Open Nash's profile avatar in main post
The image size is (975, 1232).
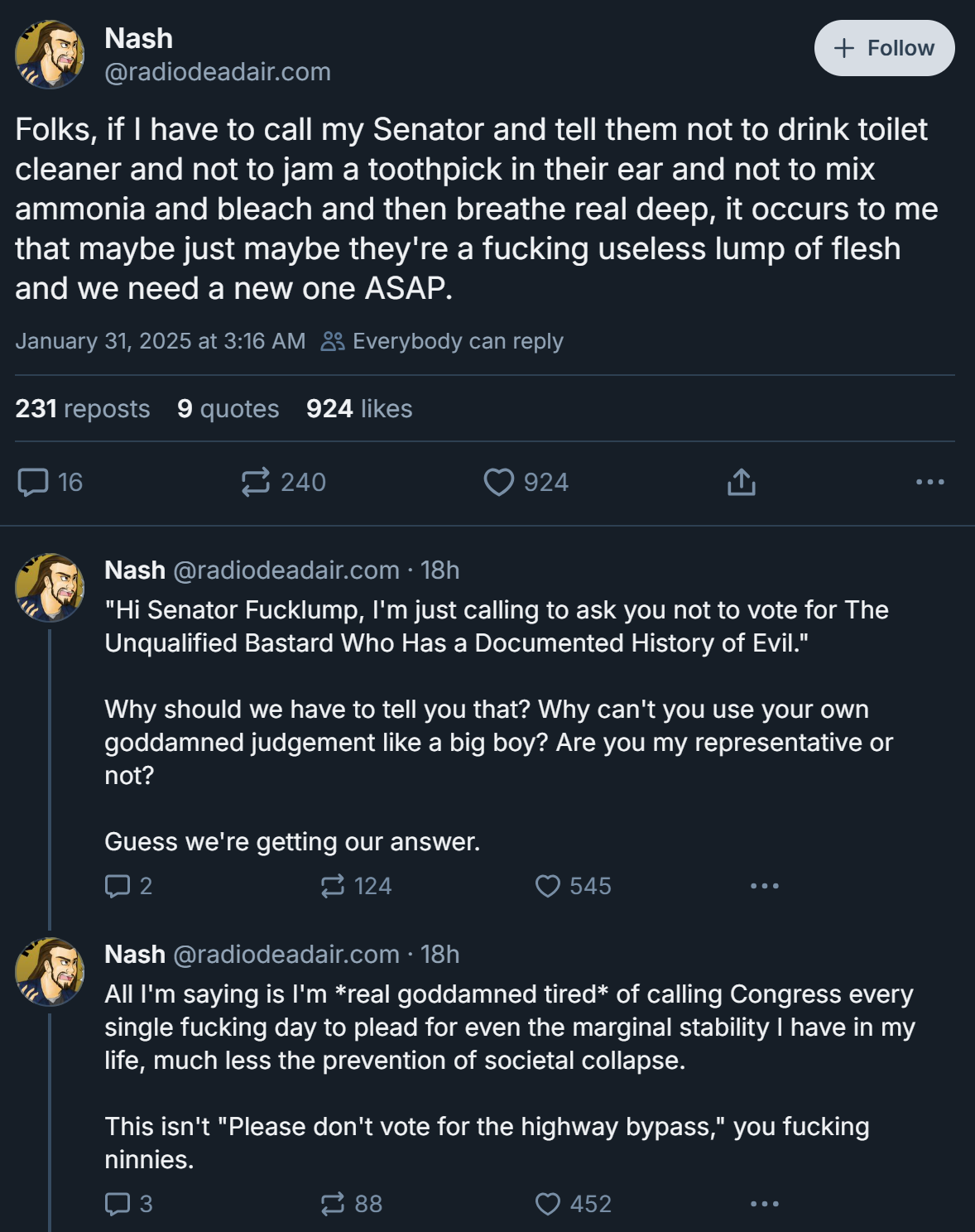(50, 55)
